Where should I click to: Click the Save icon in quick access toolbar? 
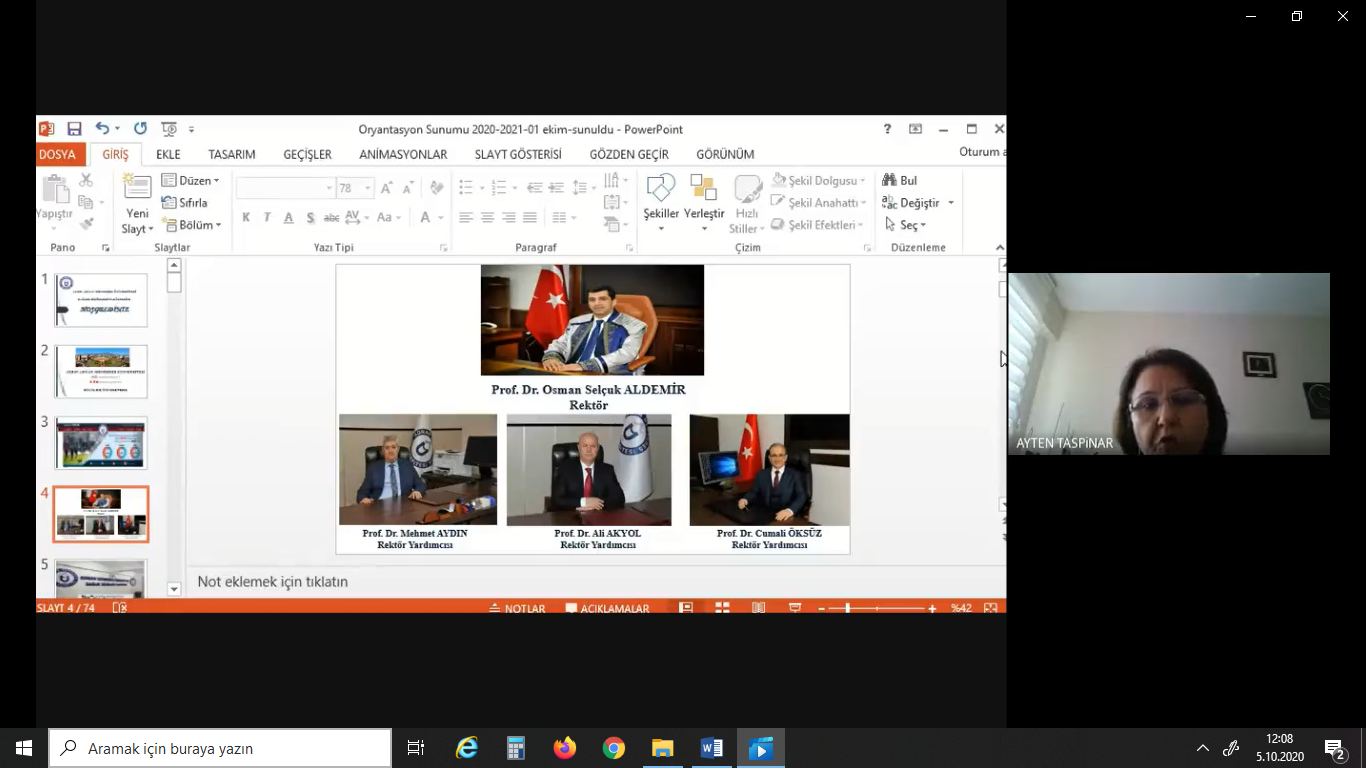pos(74,129)
